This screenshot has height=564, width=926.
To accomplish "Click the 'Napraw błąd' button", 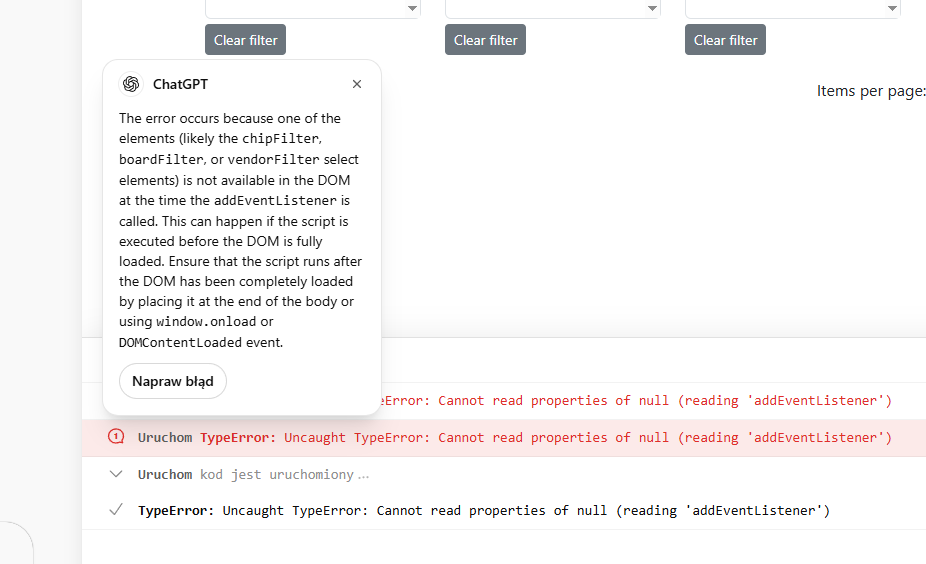I will tap(172, 381).
